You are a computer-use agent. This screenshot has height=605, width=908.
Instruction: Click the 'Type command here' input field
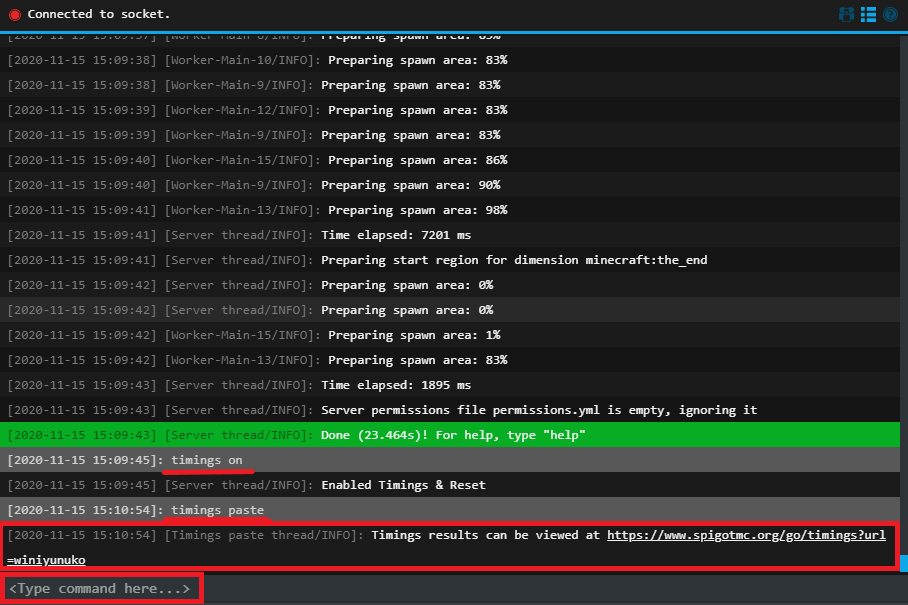[x=100, y=588]
